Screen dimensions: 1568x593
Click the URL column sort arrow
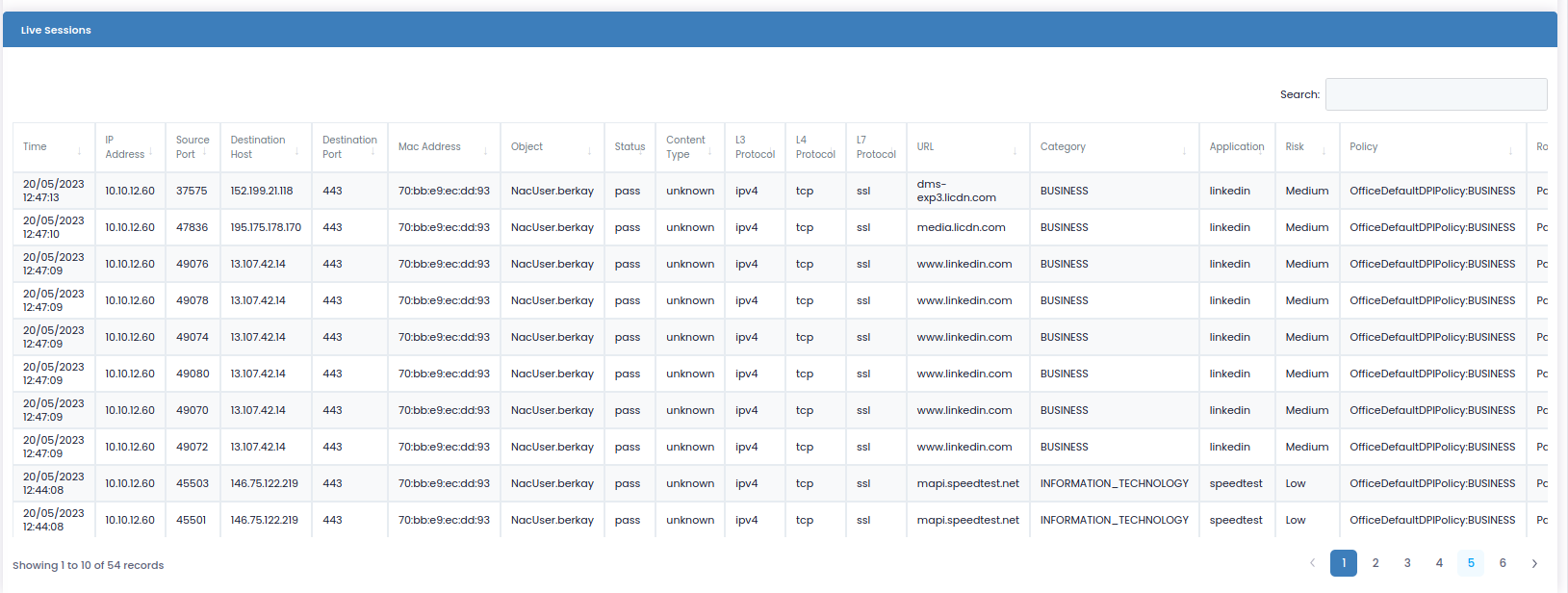1015,150
